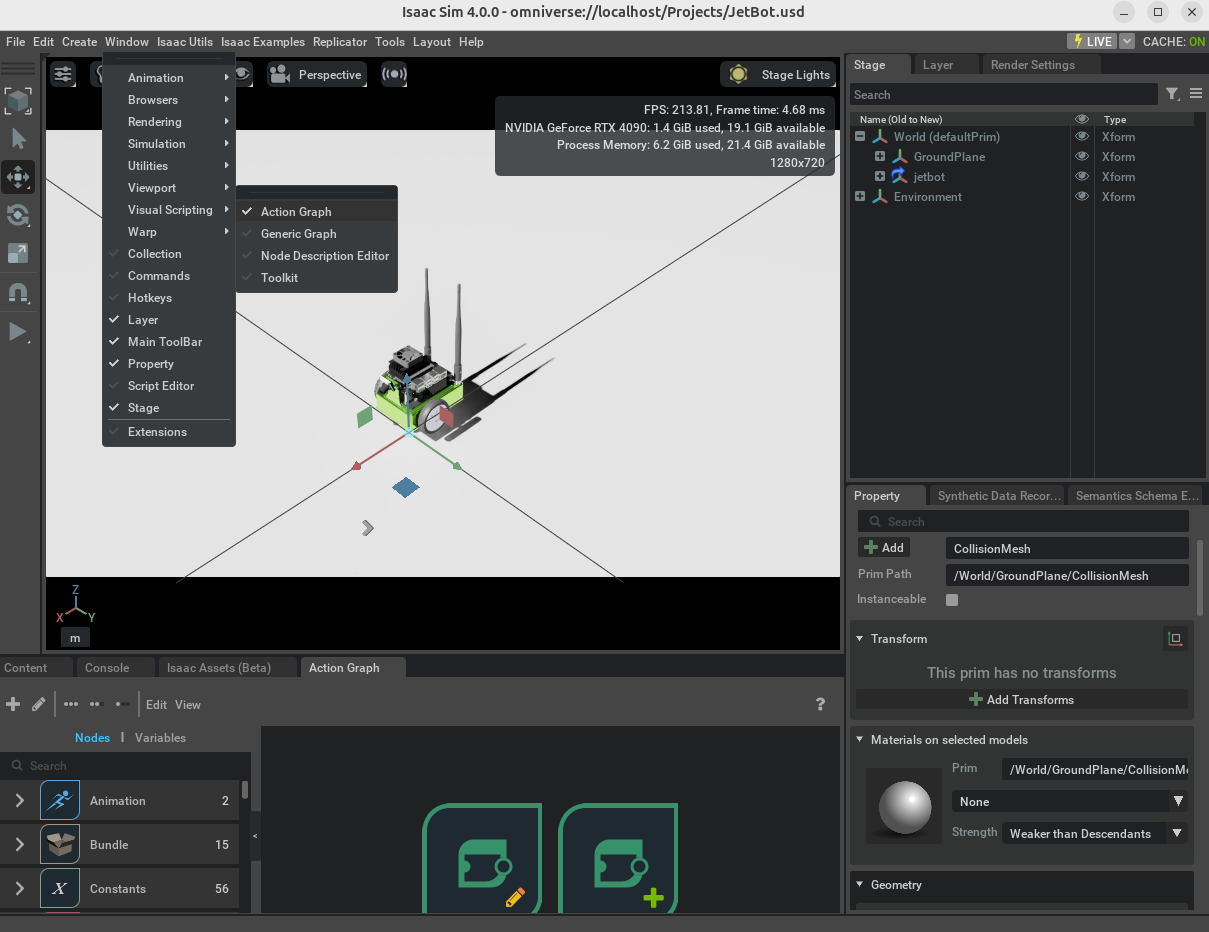Click the Action Graph first dots layout icon
Image resolution: width=1209 pixels, height=932 pixels.
71,704
